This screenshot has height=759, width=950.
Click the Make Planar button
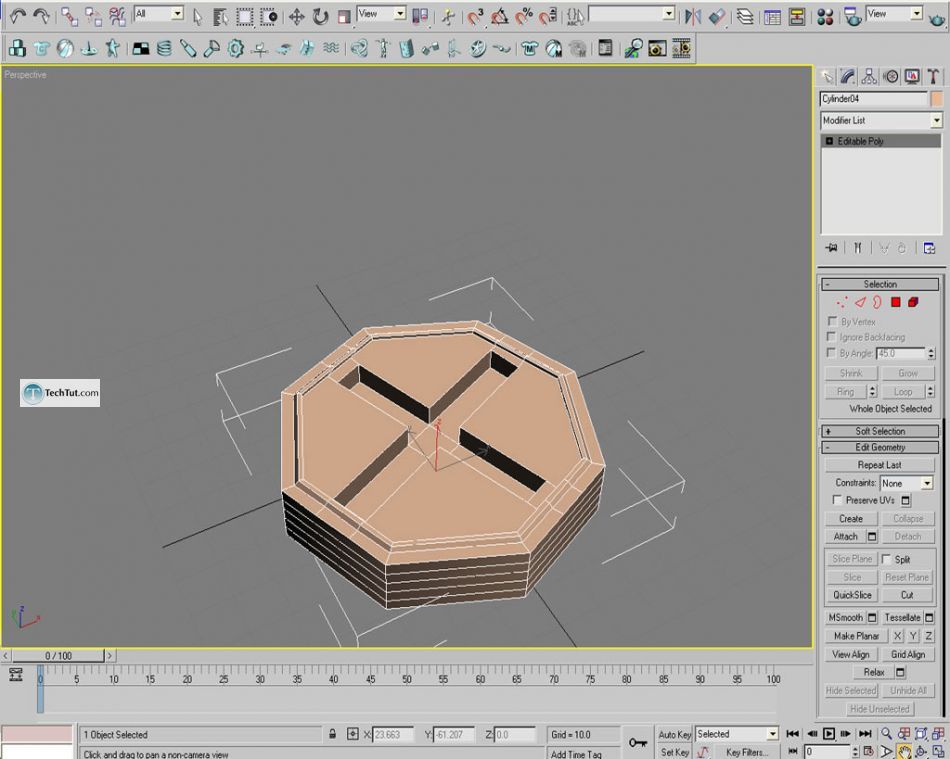[x=856, y=635]
